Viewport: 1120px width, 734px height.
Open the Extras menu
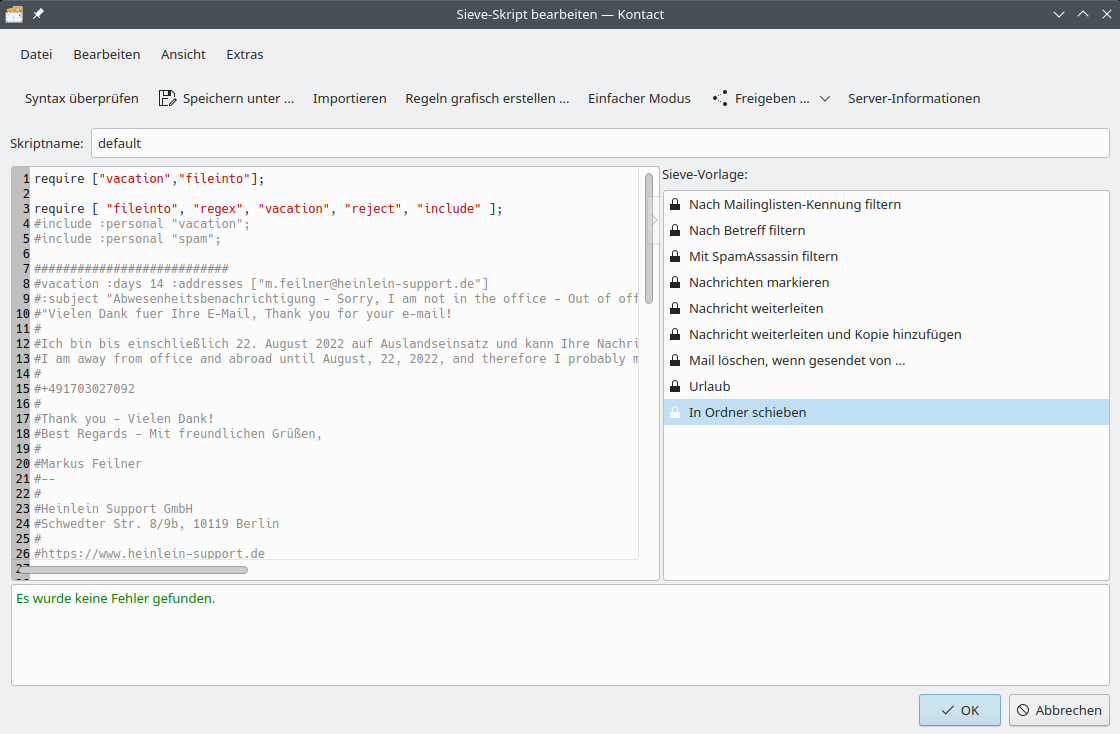tap(245, 54)
